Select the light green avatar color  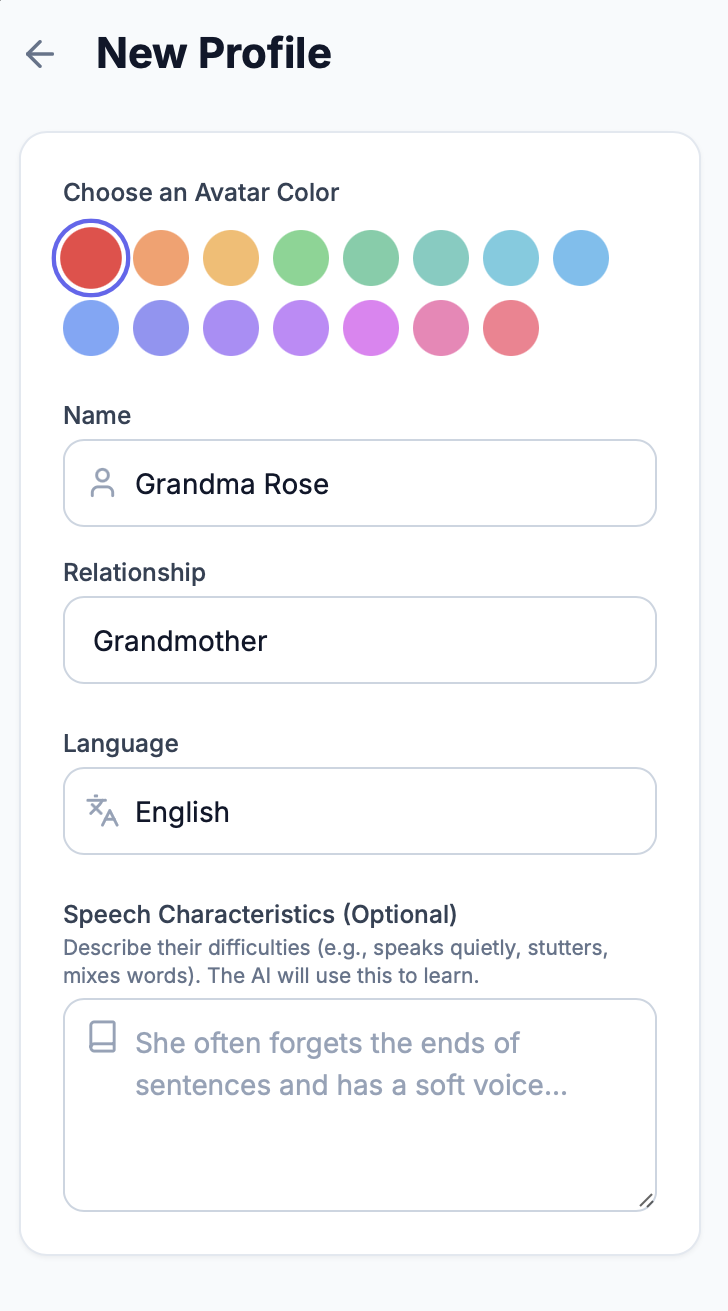pos(301,258)
